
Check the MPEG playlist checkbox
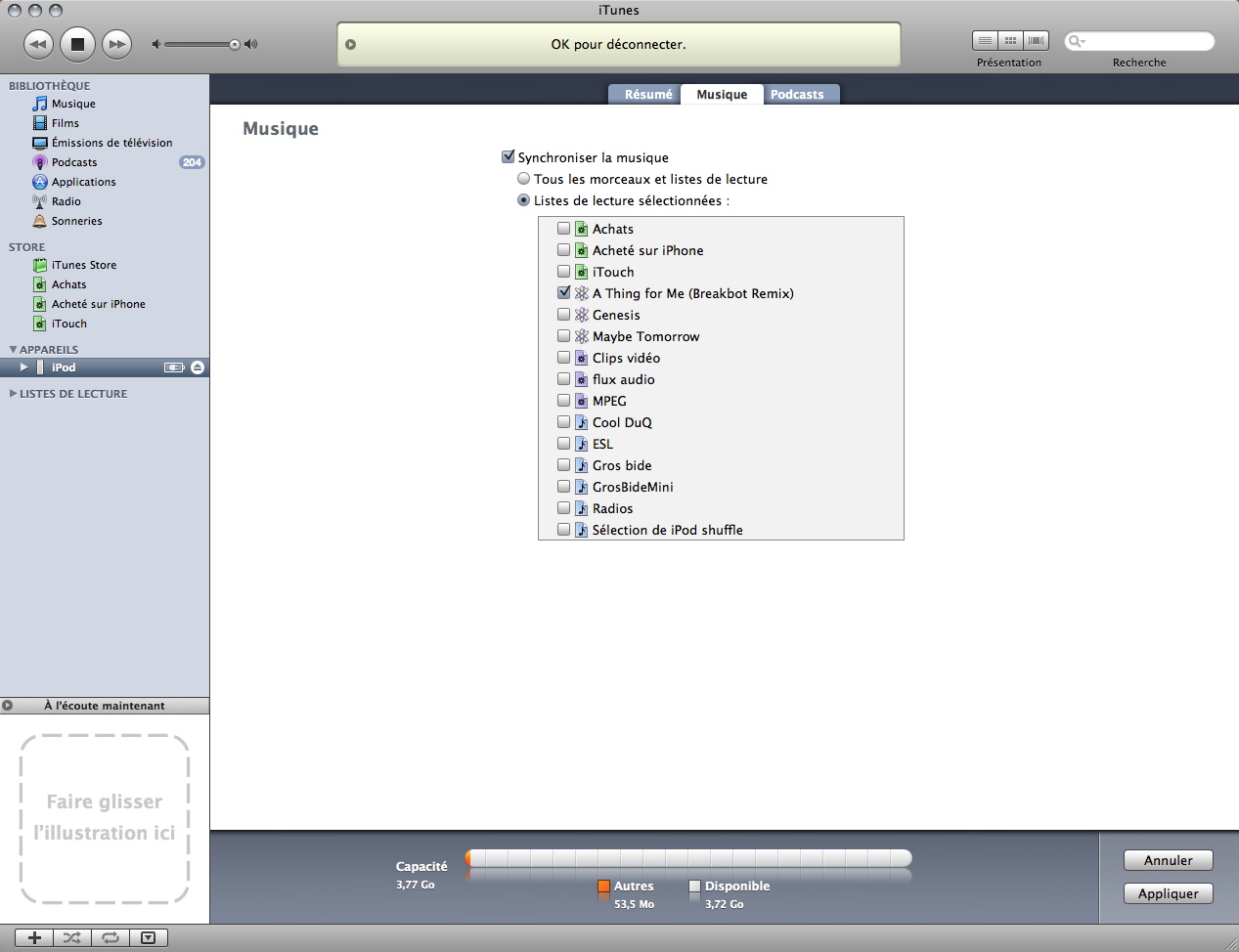click(x=563, y=400)
